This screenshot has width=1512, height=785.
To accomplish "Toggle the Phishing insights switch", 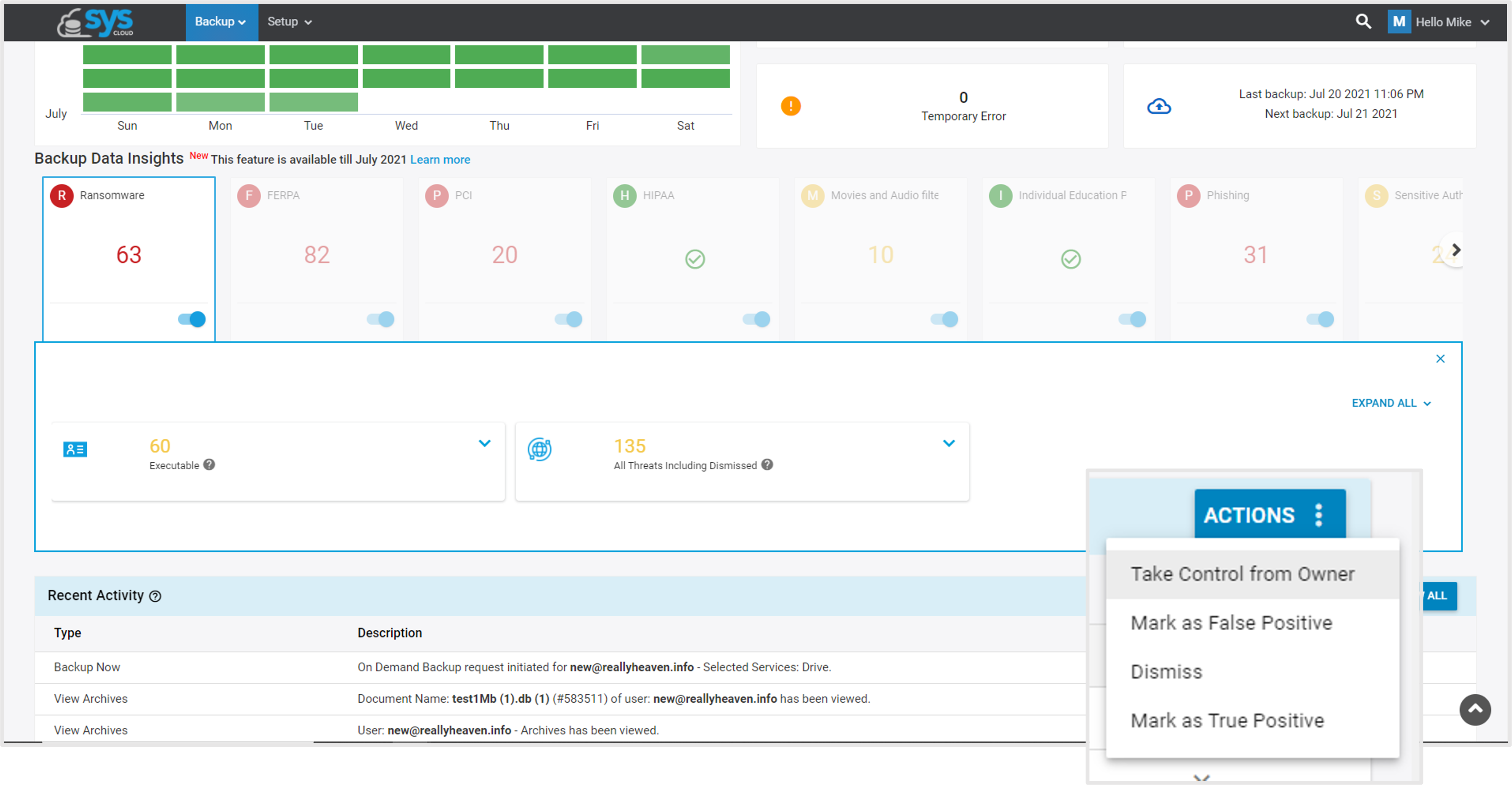I will click(x=1319, y=319).
